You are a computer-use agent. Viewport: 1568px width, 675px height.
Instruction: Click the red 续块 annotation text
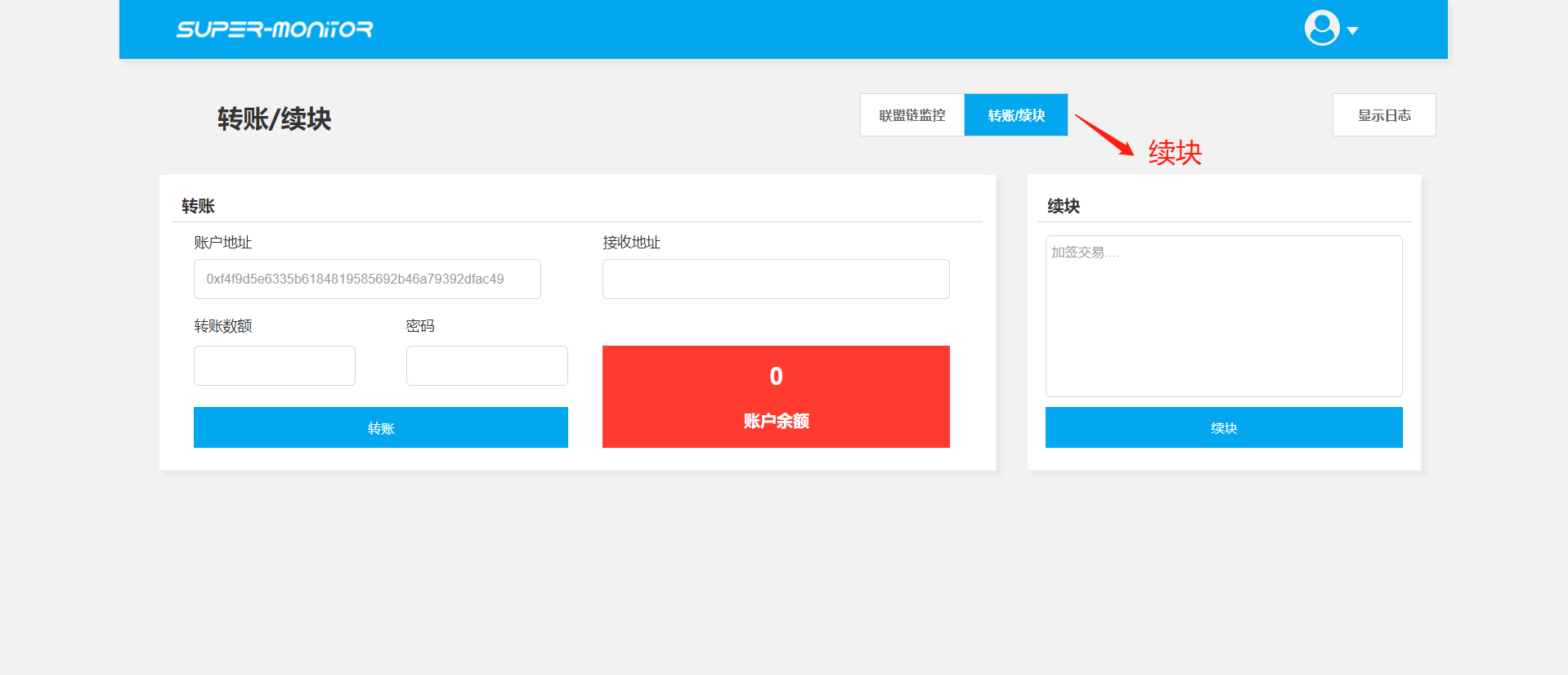pyautogui.click(x=1175, y=153)
